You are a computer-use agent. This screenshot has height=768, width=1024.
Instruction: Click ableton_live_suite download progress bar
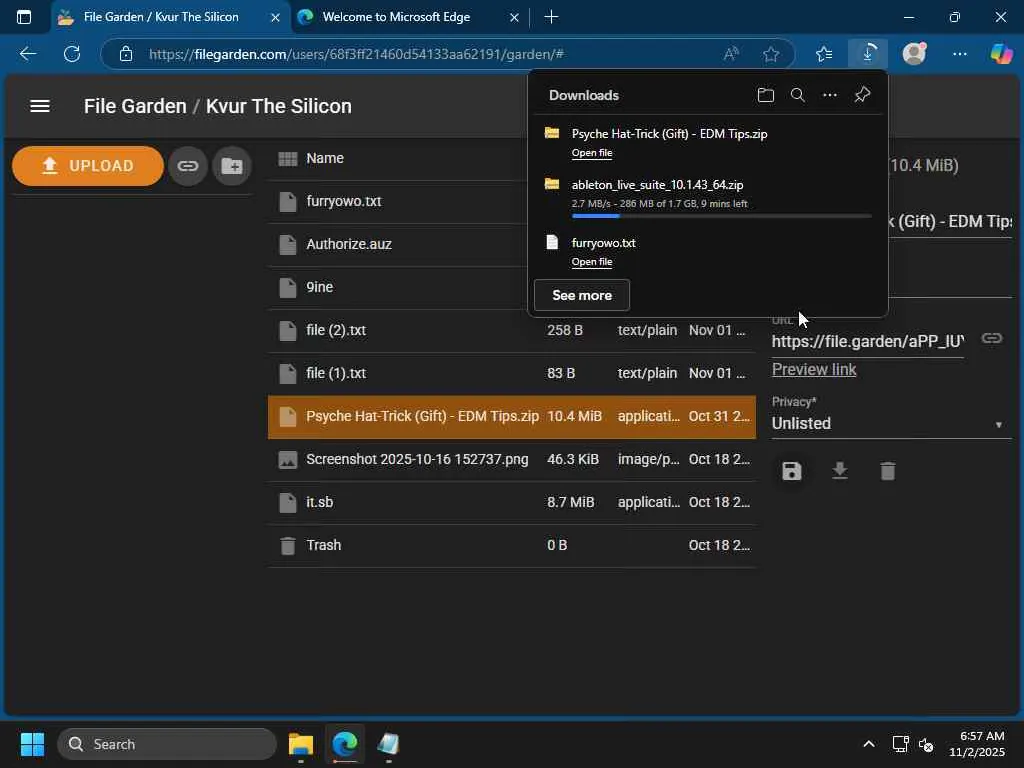tap(721, 216)
